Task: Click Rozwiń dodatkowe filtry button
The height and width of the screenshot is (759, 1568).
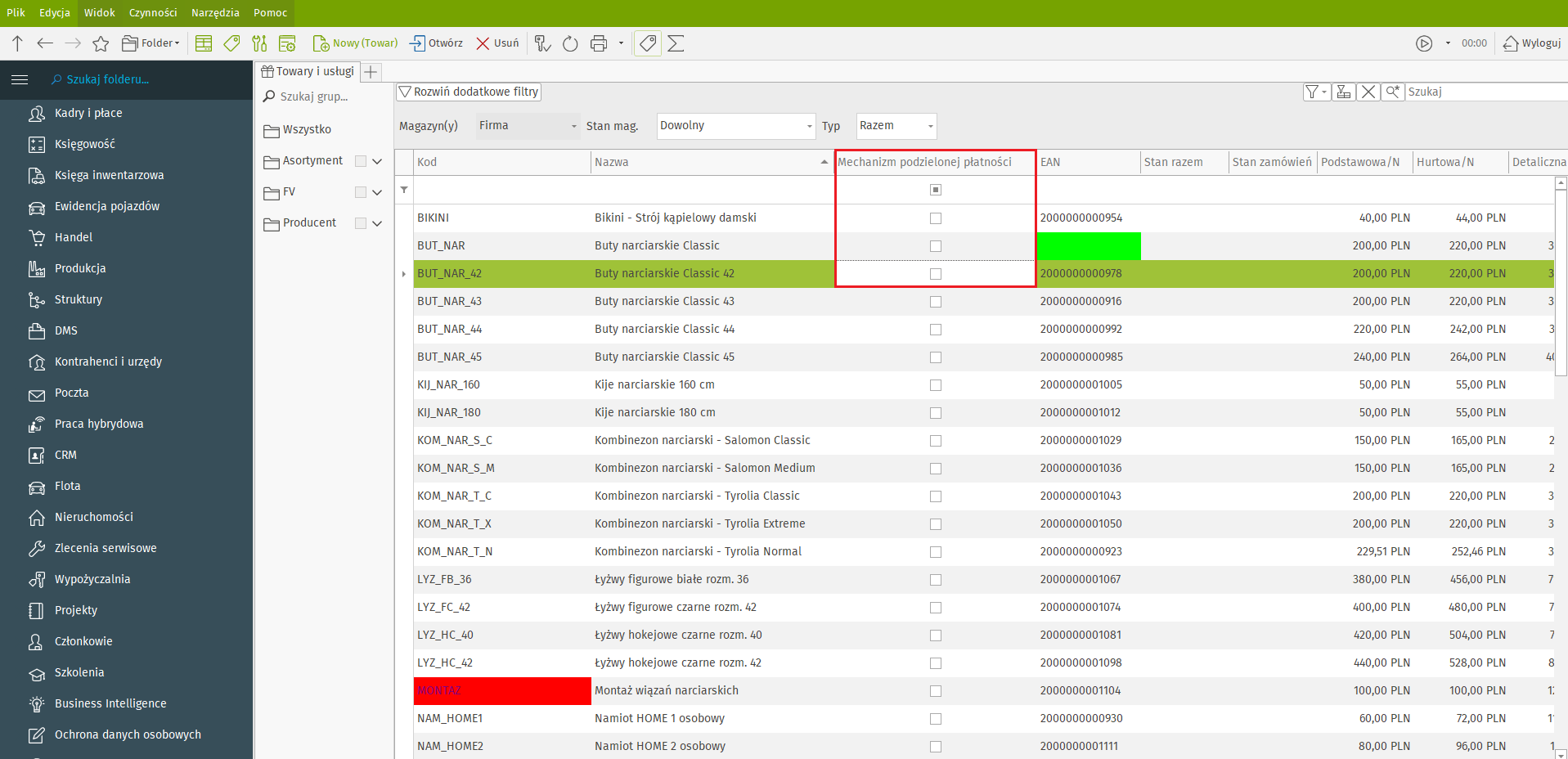Action: 469,92
